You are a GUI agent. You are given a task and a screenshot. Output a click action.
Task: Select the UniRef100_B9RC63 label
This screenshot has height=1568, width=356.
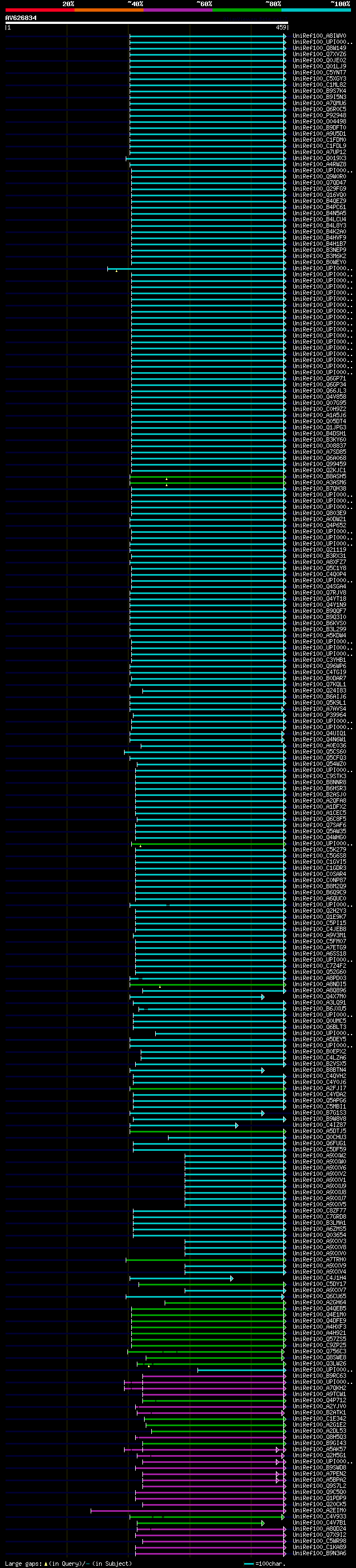coord(319,1376)
